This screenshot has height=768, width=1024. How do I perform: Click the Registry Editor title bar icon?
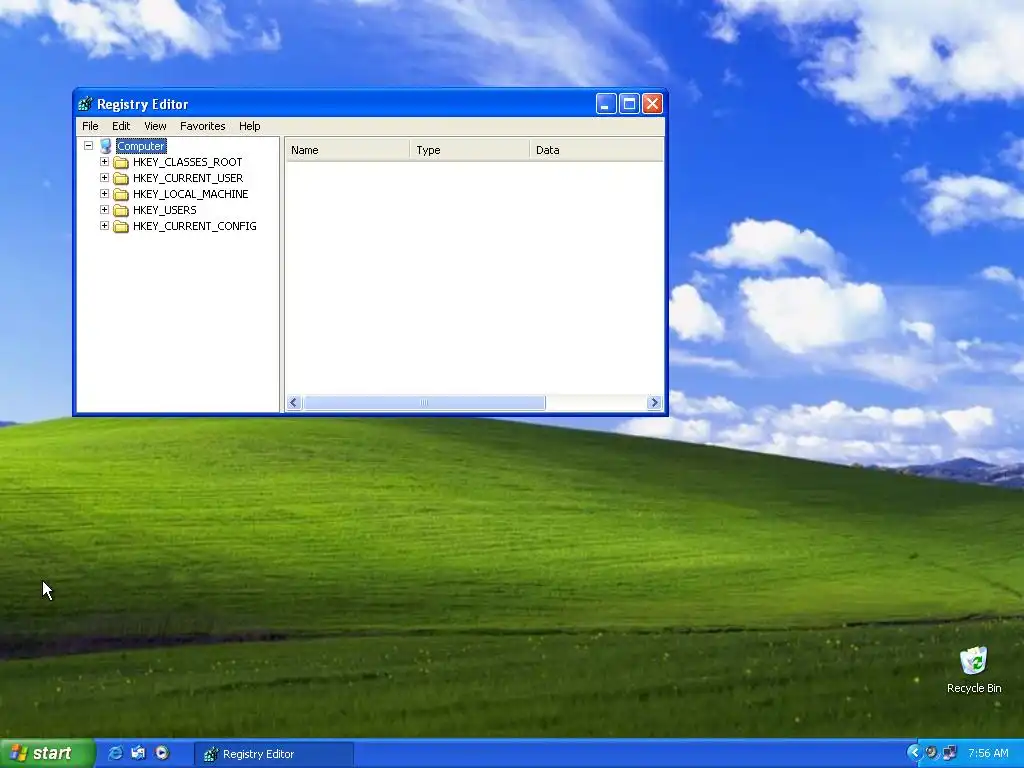[x=85, y=104]
